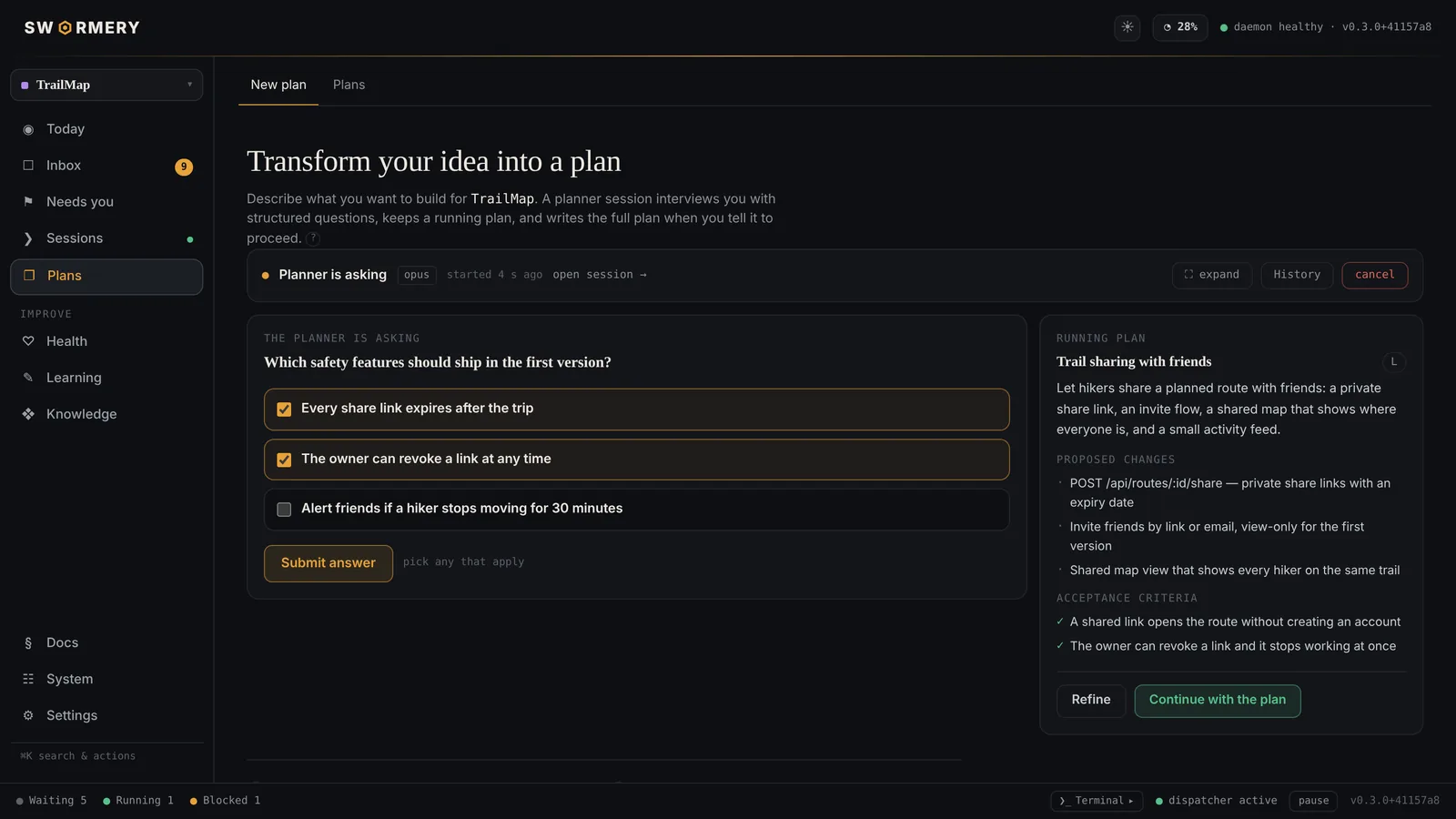Follow the open session link
Viewport: 1456px width, 819px height.
coord(600,275)
